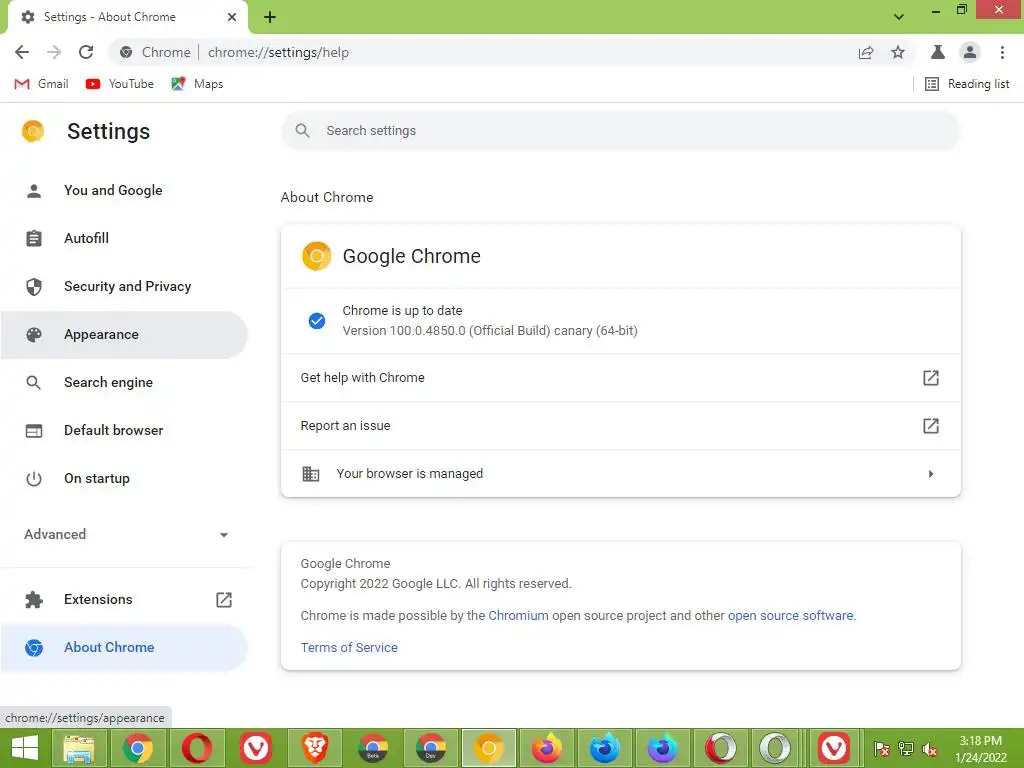Open the tab search chevron in title bar
This screenshot has width=1024, height=768.
point(899,17)
